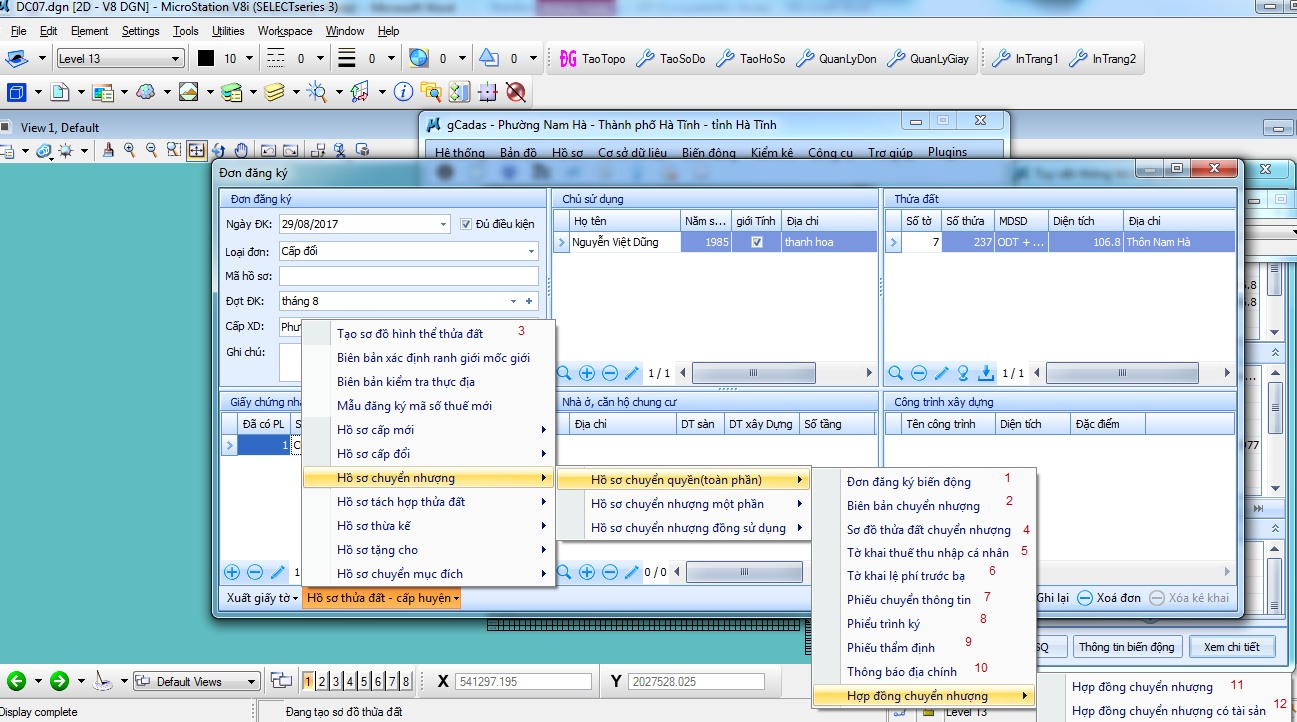Click the black active color swatch
This screenshot has height=722, width=1297.
click(x=206, y=59)
